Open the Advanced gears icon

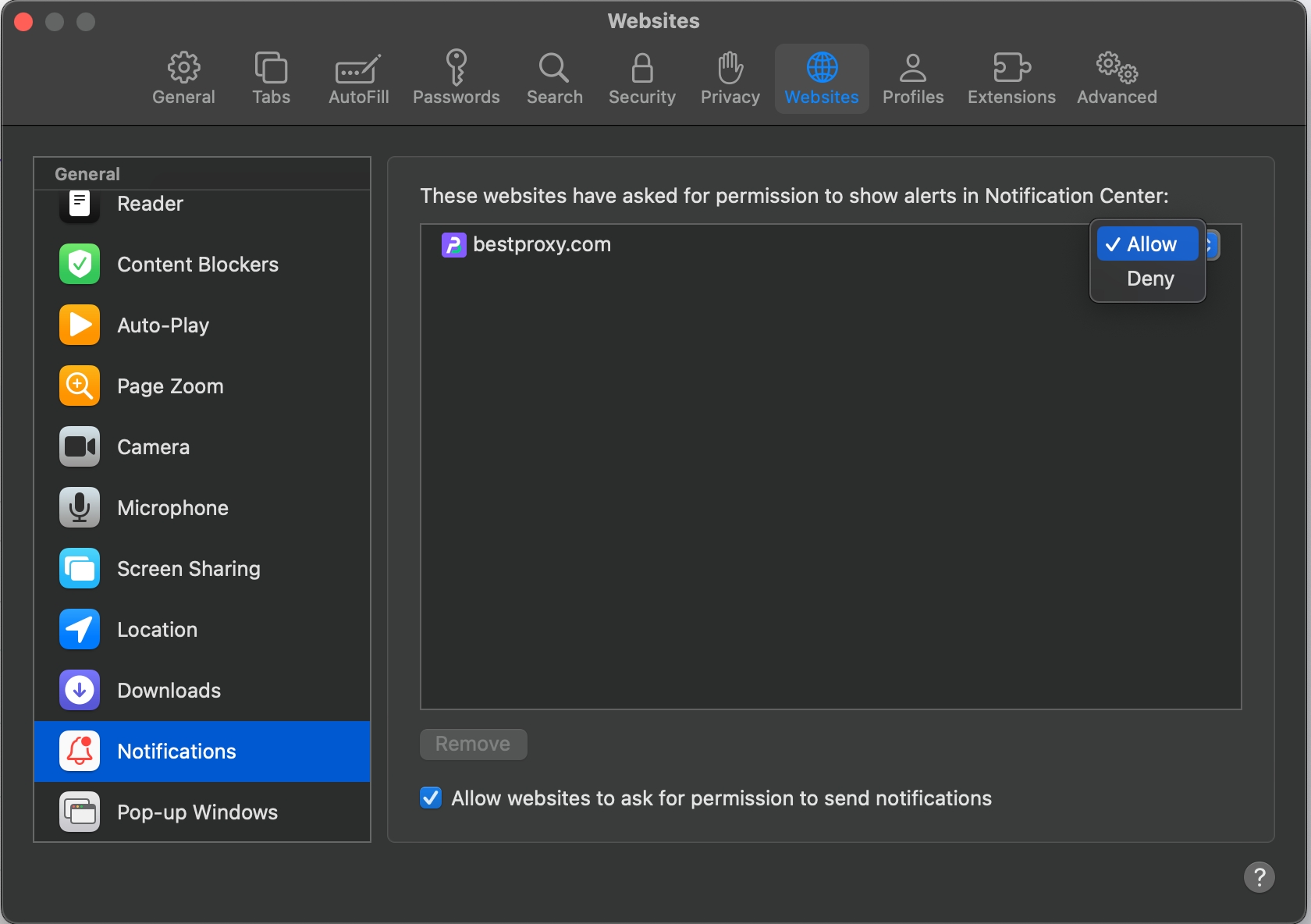(x=1117, y=68)
